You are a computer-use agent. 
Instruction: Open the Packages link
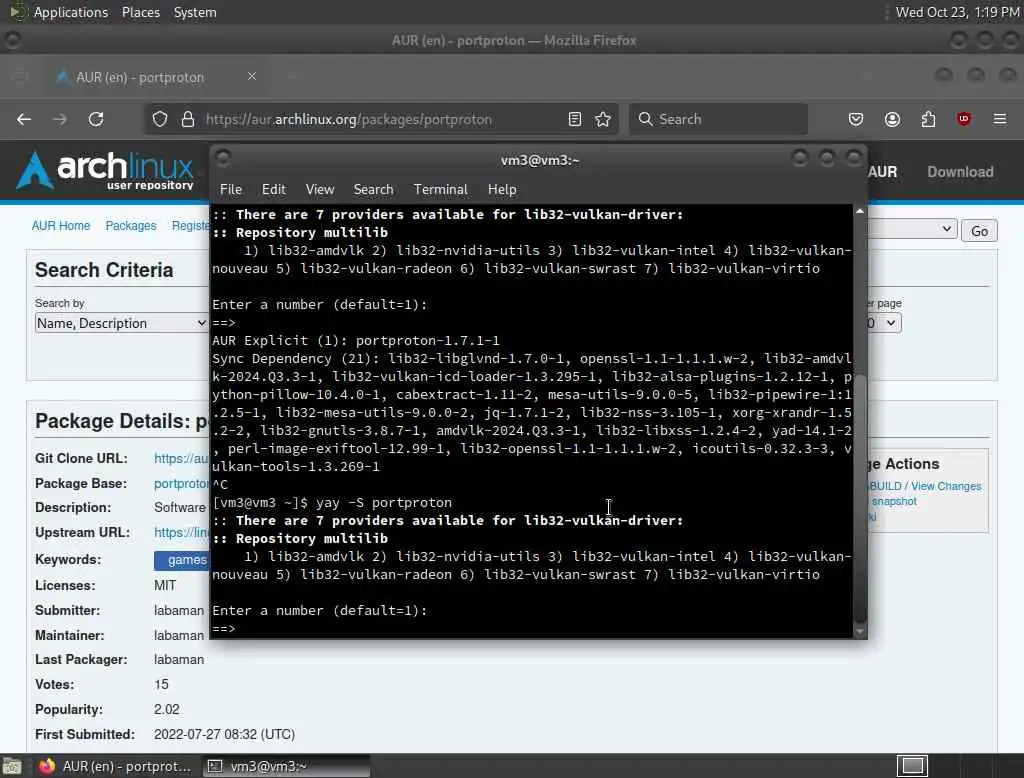coord(131,225)
